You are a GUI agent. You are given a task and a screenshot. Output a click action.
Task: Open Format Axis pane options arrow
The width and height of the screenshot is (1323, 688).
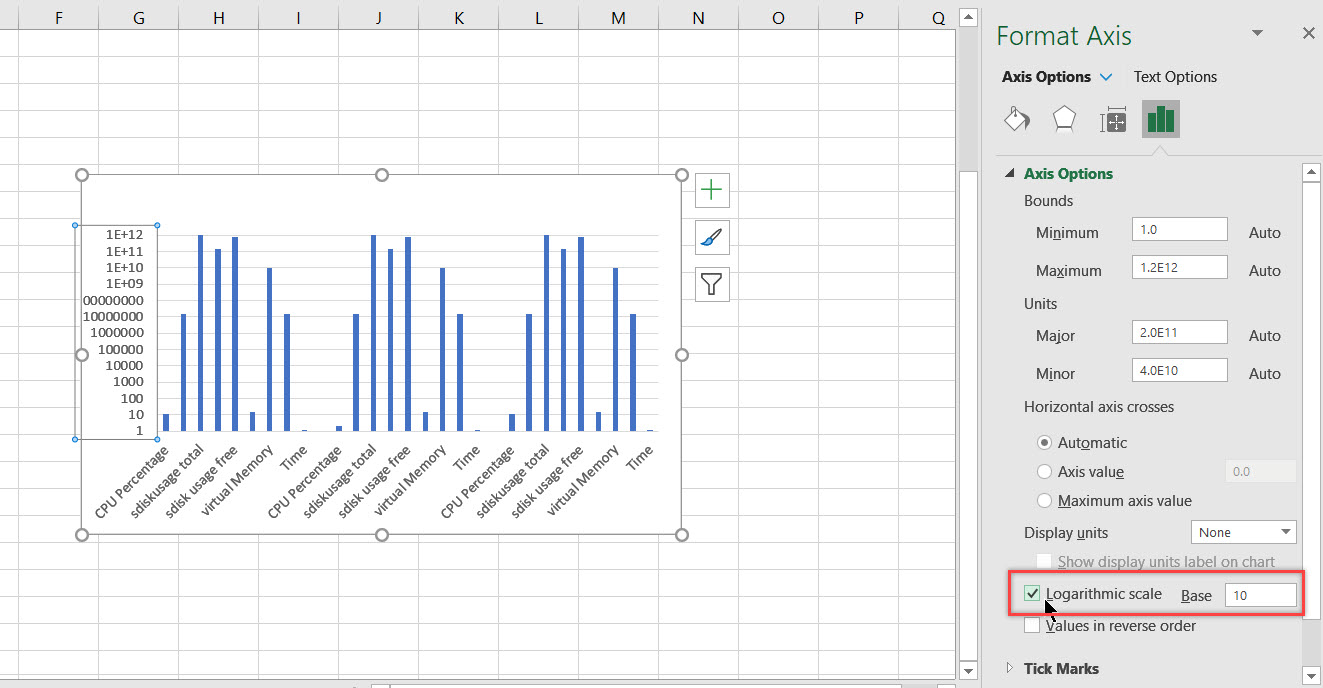1257,34
